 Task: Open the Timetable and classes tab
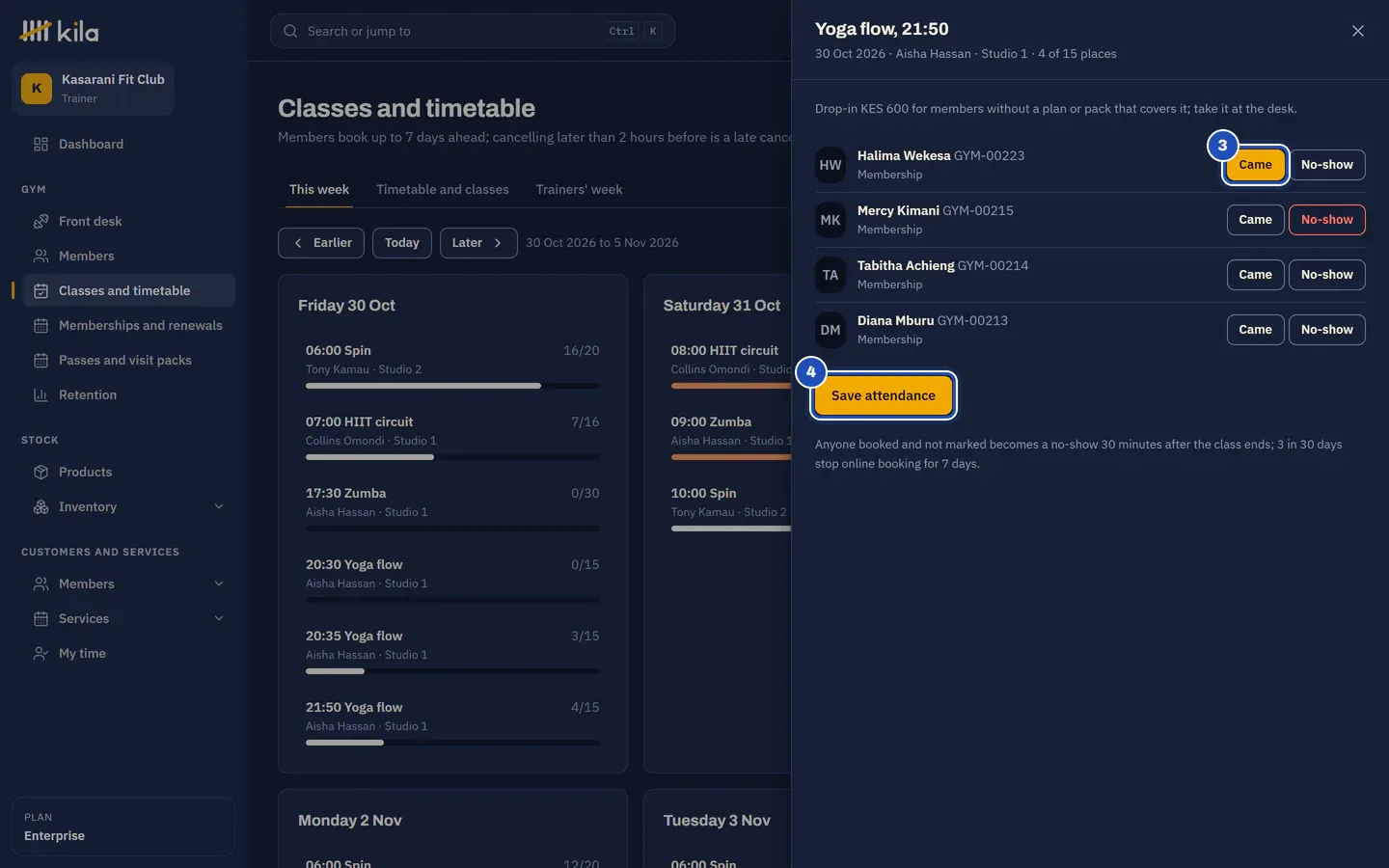pyautogui.click(x=443, y=189)
